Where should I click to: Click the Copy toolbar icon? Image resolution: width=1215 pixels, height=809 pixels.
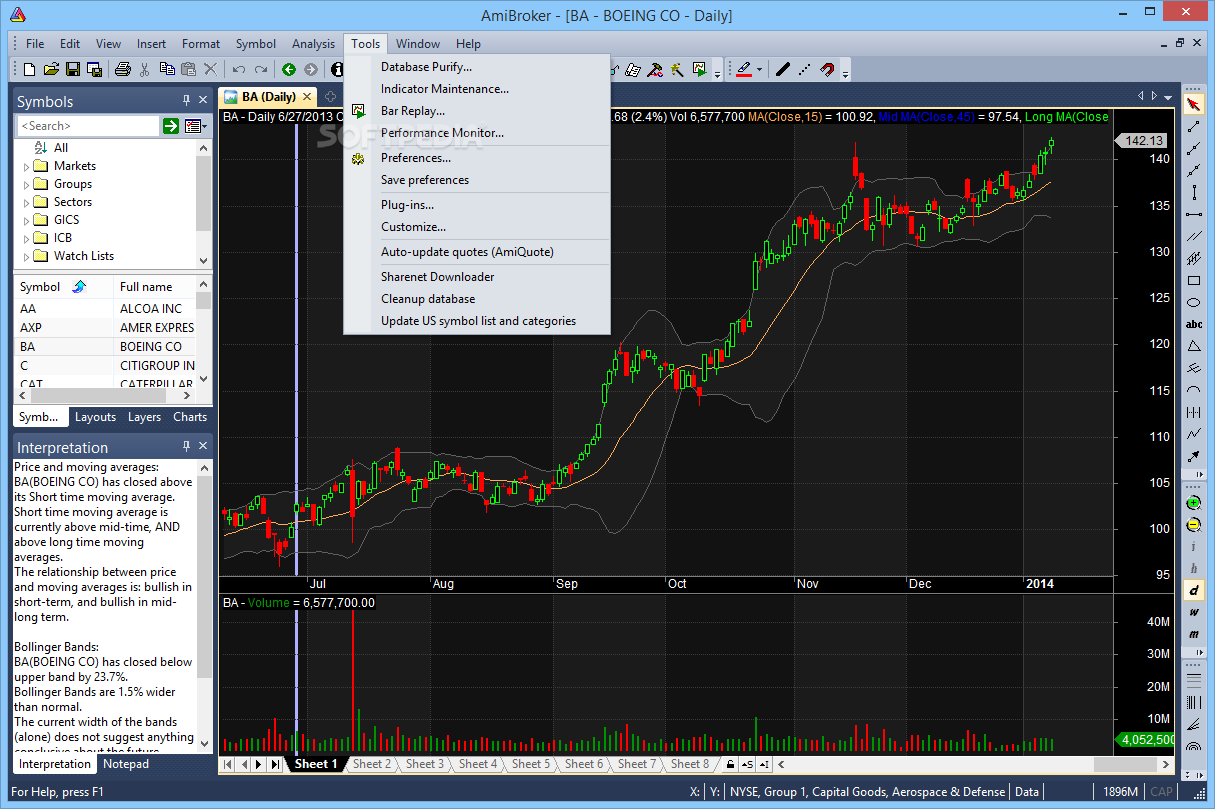tap(166, 69)
